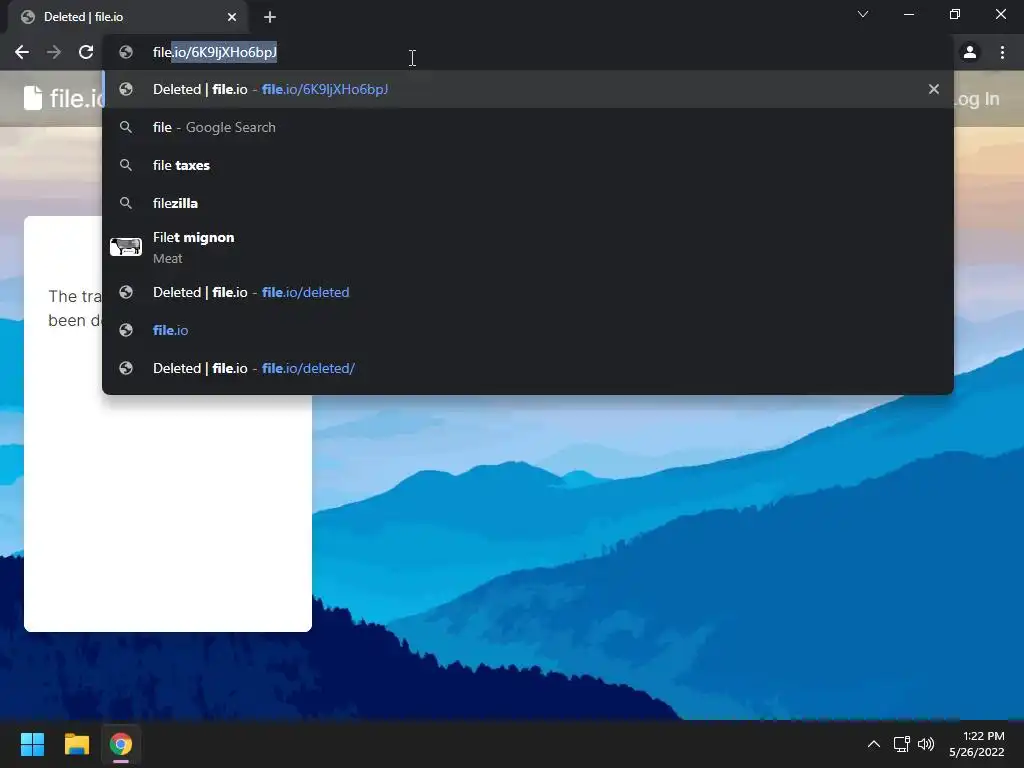Open the clock showing 1:22 PM
The width and height of the screenshot is (1024, 768).
pyautogui.click(x=977, y=744)
